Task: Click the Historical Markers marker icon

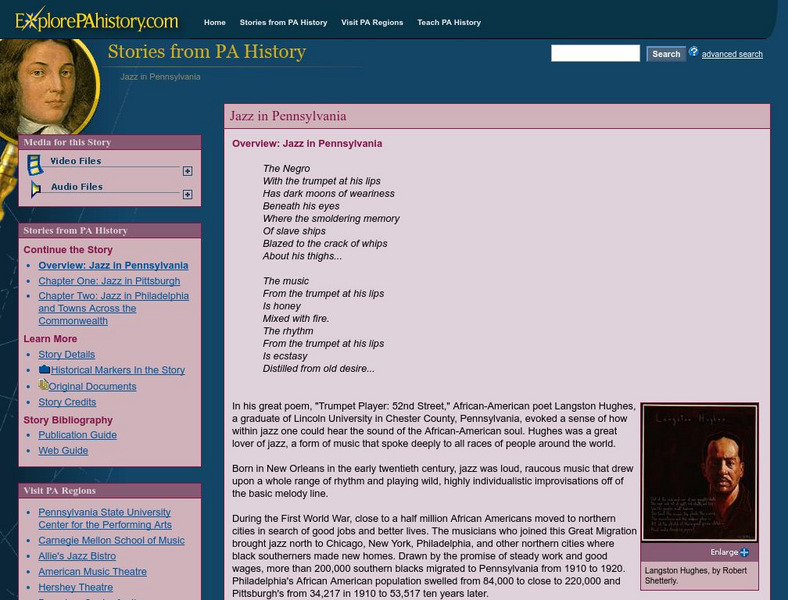Action: click(x=44, y=369)
